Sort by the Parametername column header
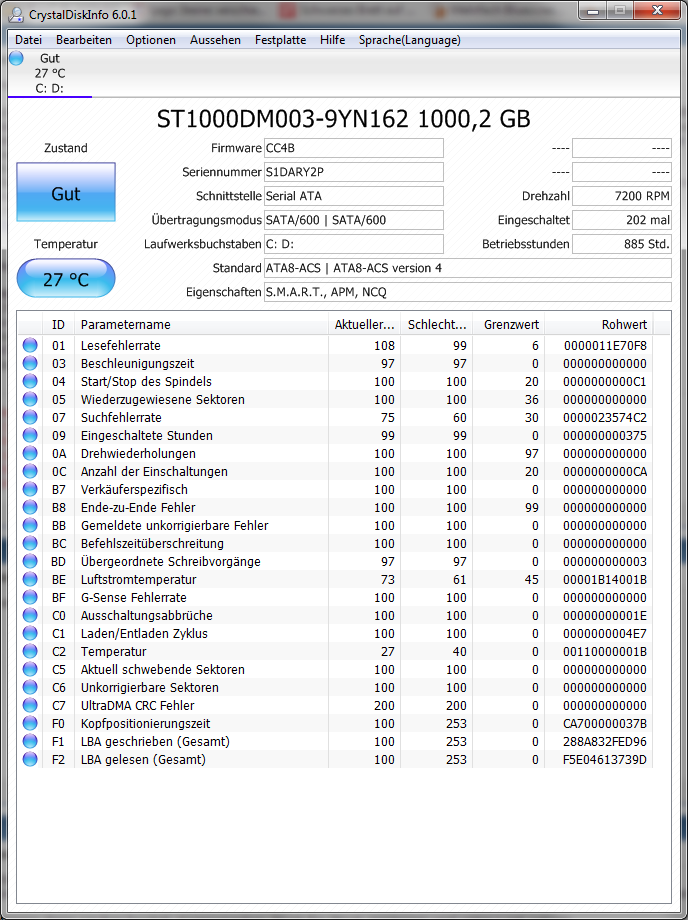This screenshot has width=688, height=920. click(201, 324)
